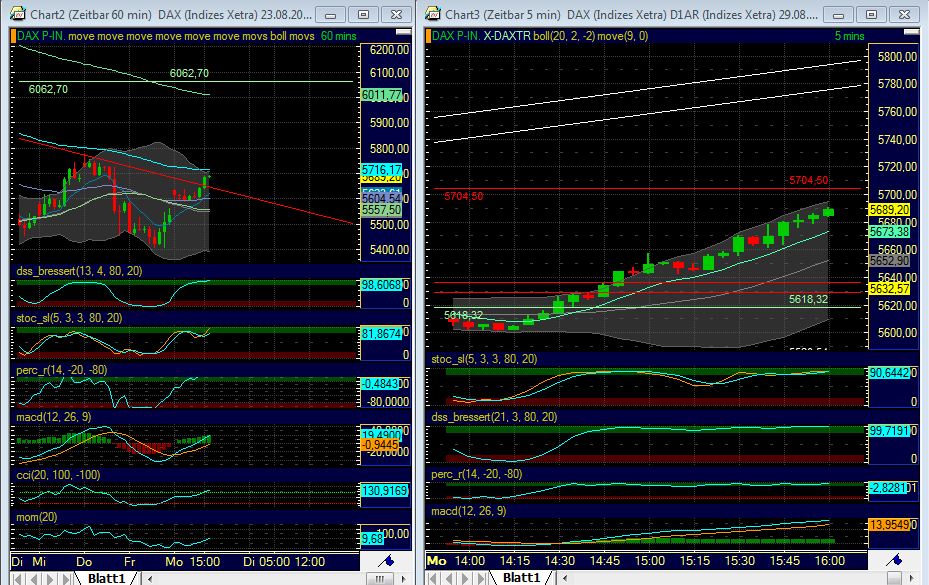The height and width of the screenshot is (585, 929).
Task: Click the Chart3 window title icon
Action: tap(432, 14)
